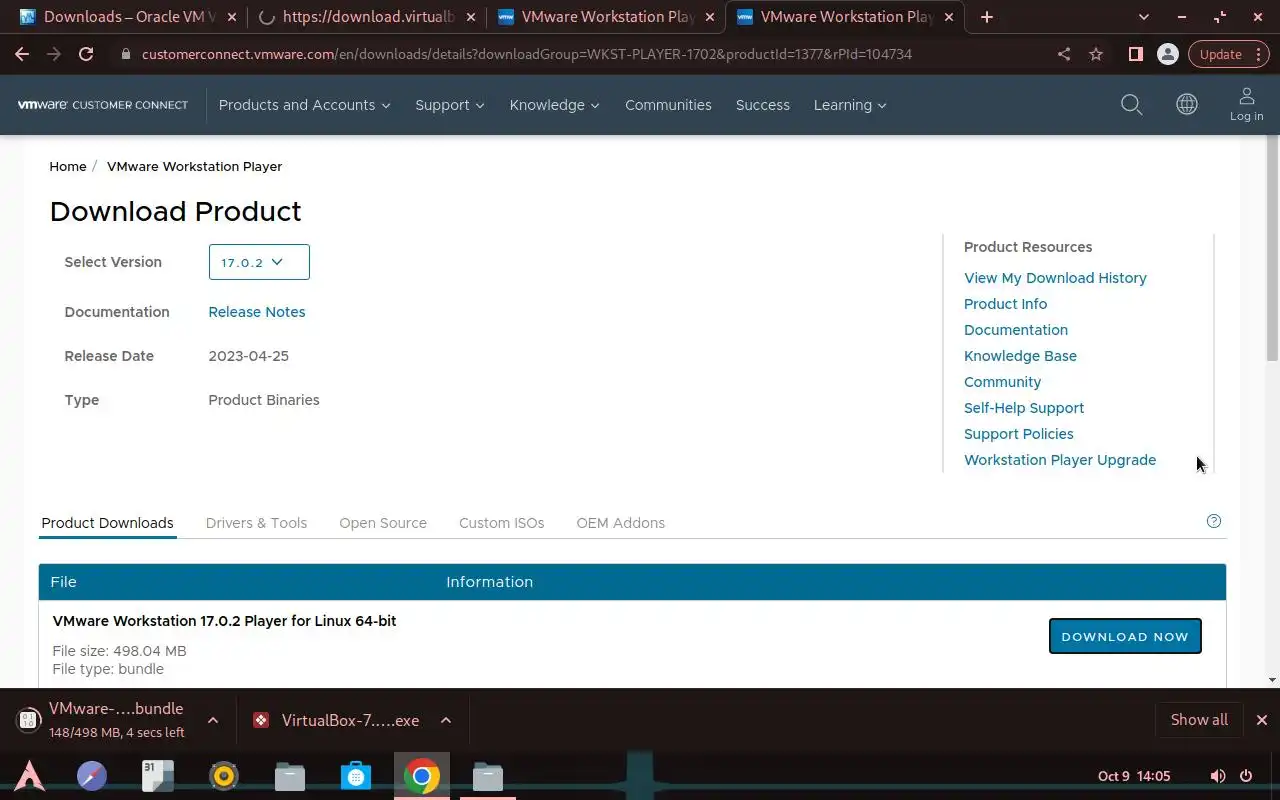Open the Chrome profile avatar icon

(1167, 54)
